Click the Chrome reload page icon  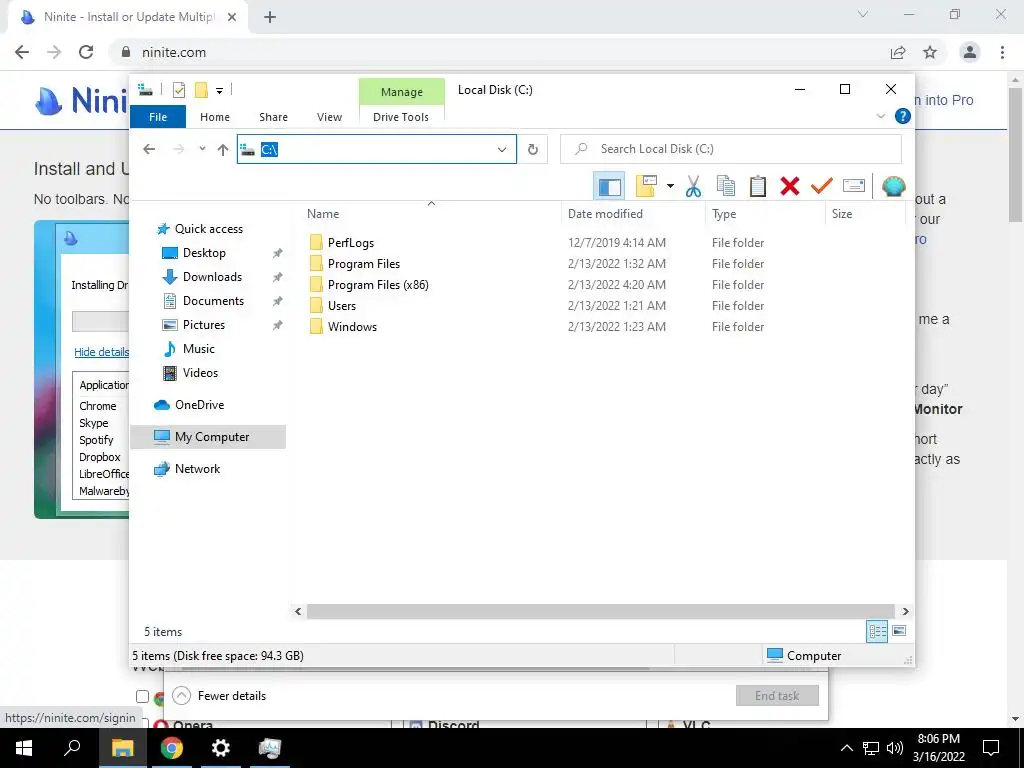click(x=86, y=52)
